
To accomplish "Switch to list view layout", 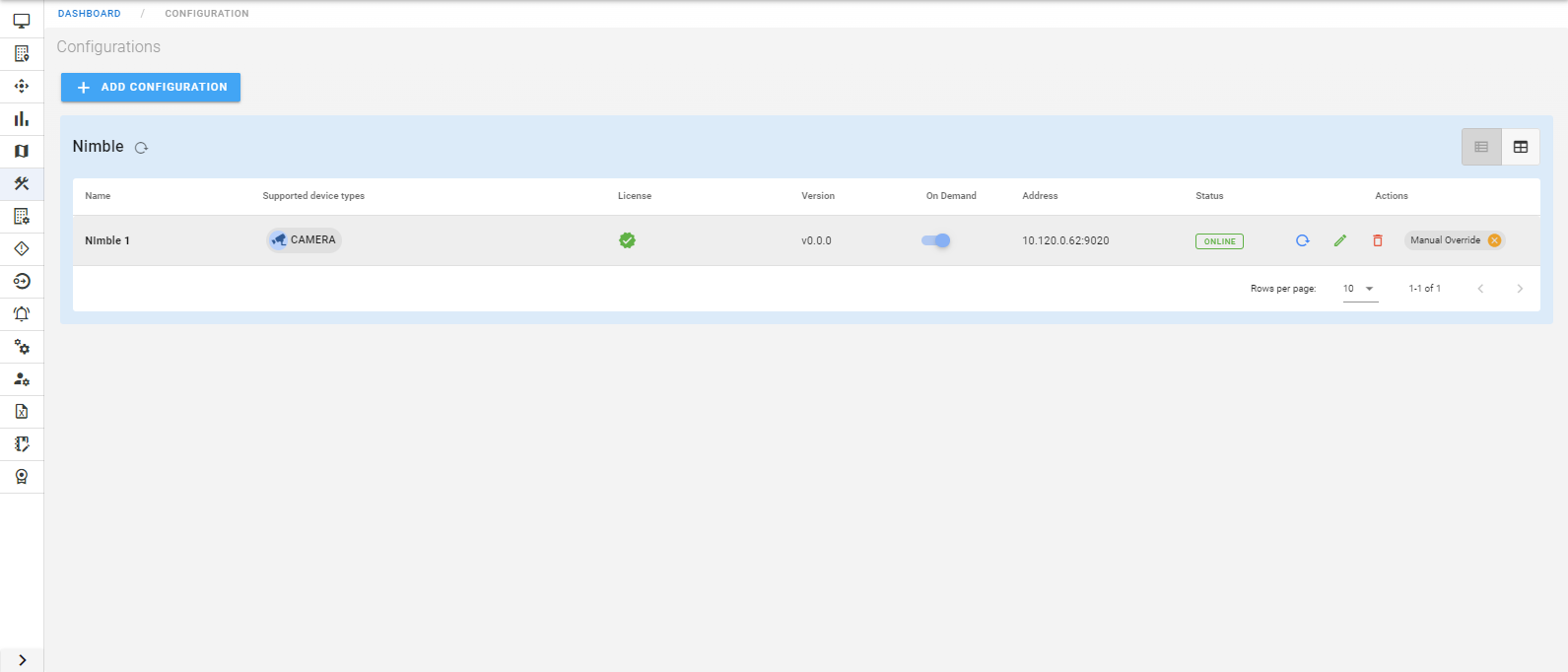I will 1480,147.
